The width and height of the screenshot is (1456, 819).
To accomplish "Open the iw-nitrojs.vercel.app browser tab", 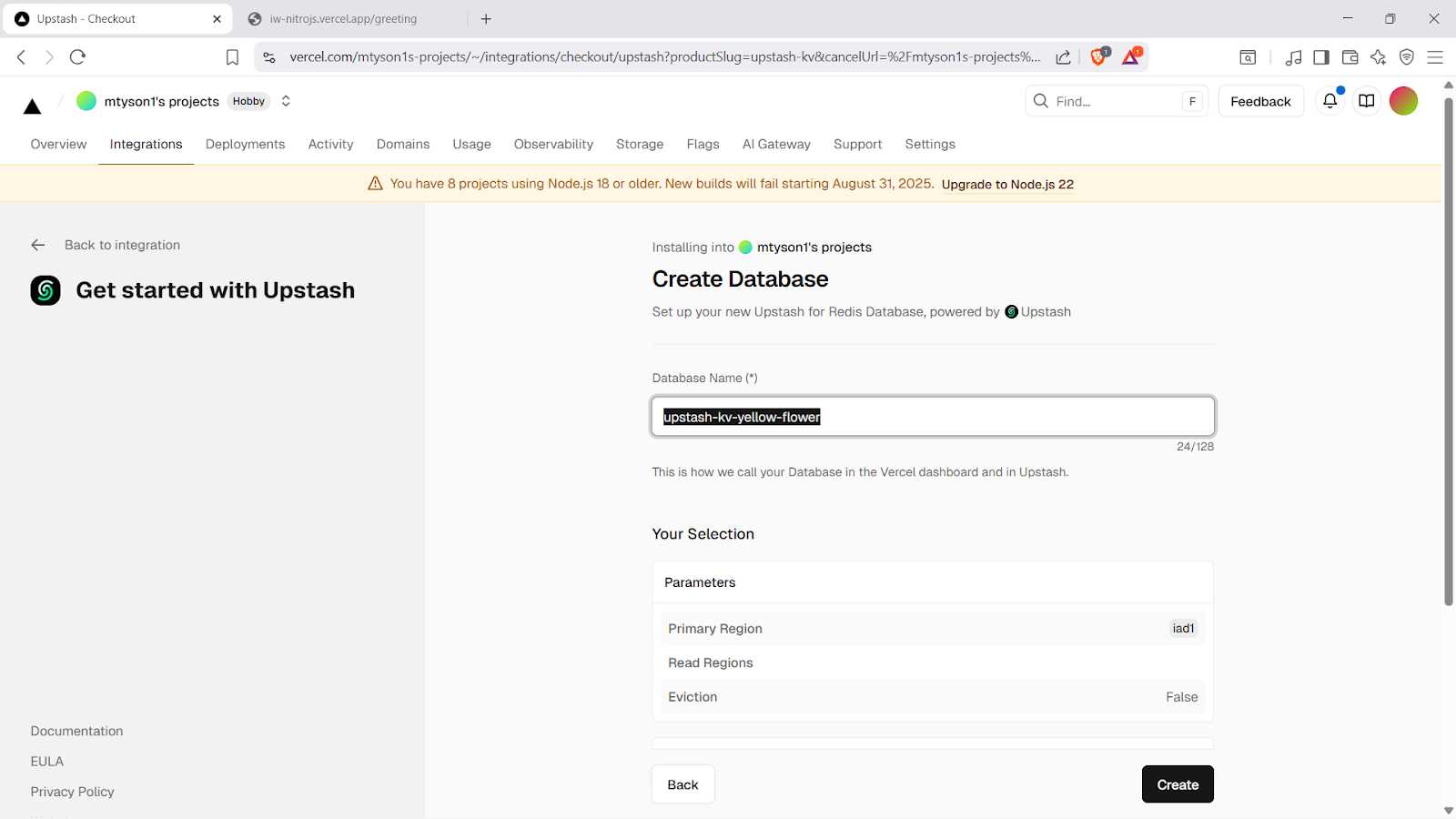I will [x=343, y=19].
